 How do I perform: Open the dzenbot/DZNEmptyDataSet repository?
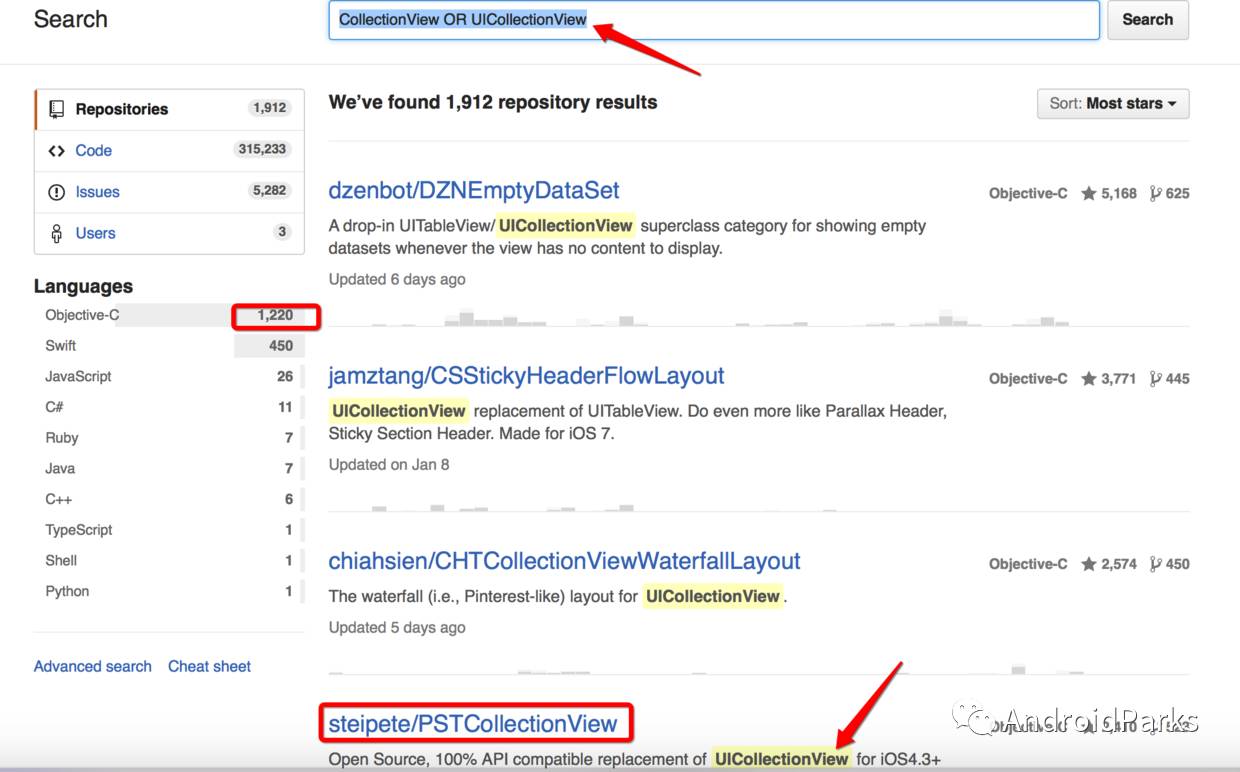pyautogui.click(x=474, y=190)
